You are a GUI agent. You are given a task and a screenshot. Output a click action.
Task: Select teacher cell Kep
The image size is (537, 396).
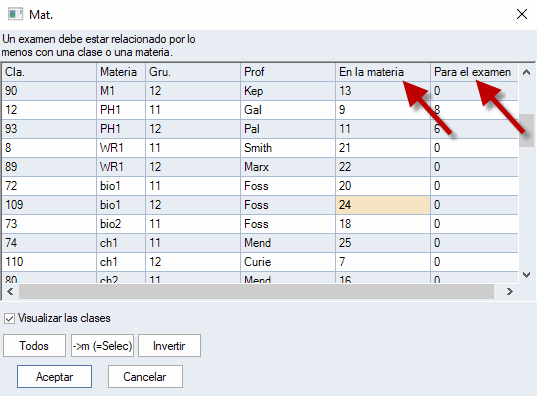pyautogui.click(x=288, y=91)
